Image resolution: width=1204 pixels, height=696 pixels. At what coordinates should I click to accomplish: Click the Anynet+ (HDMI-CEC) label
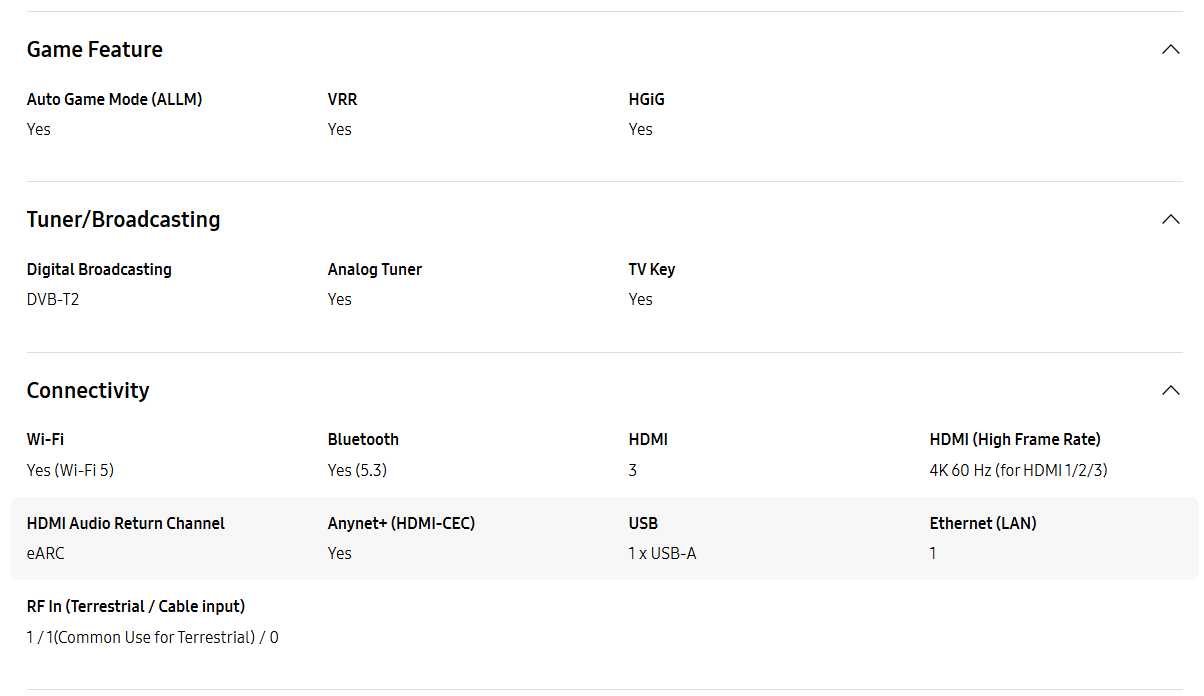click(x=402, y=523)
